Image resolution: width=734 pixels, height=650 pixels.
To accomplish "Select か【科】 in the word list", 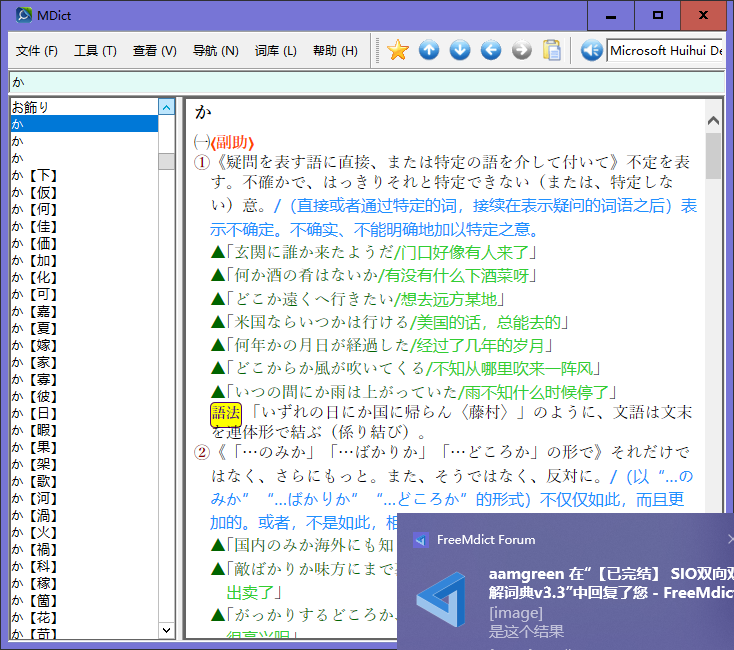I will (84, 566).
